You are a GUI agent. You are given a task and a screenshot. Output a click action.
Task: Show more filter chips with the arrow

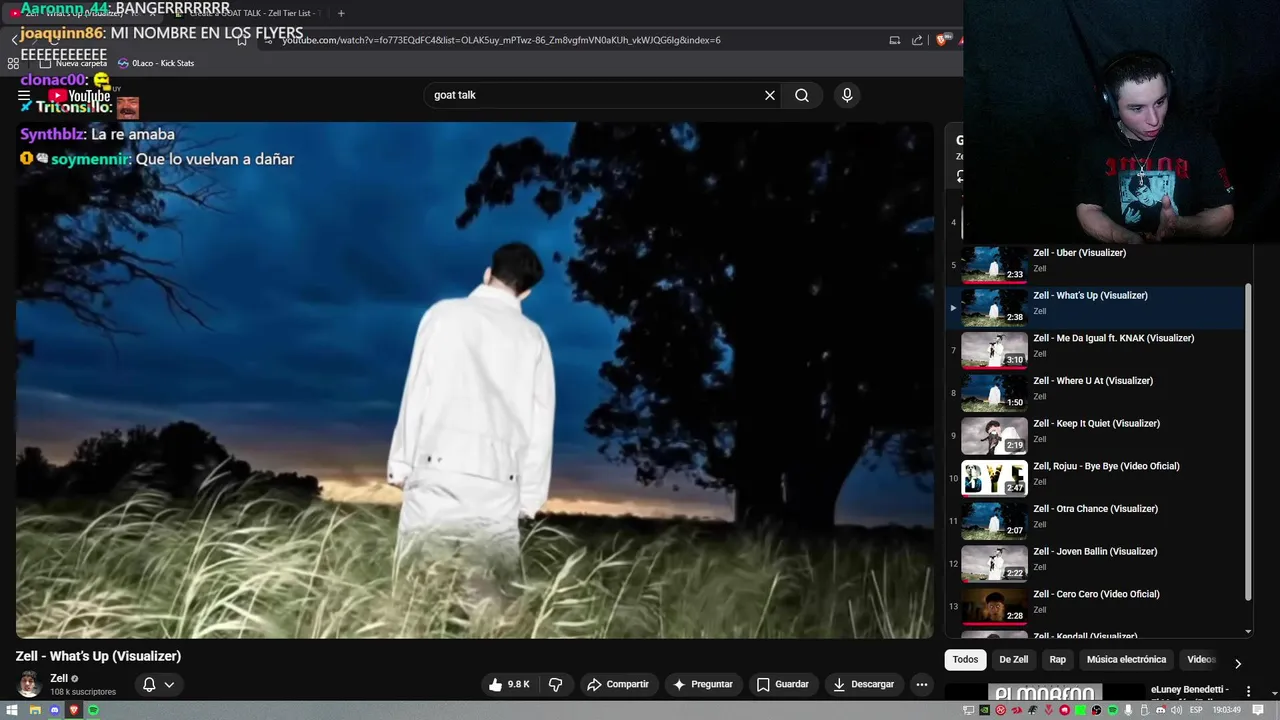pyautogui.click(x=1238, y=664)
